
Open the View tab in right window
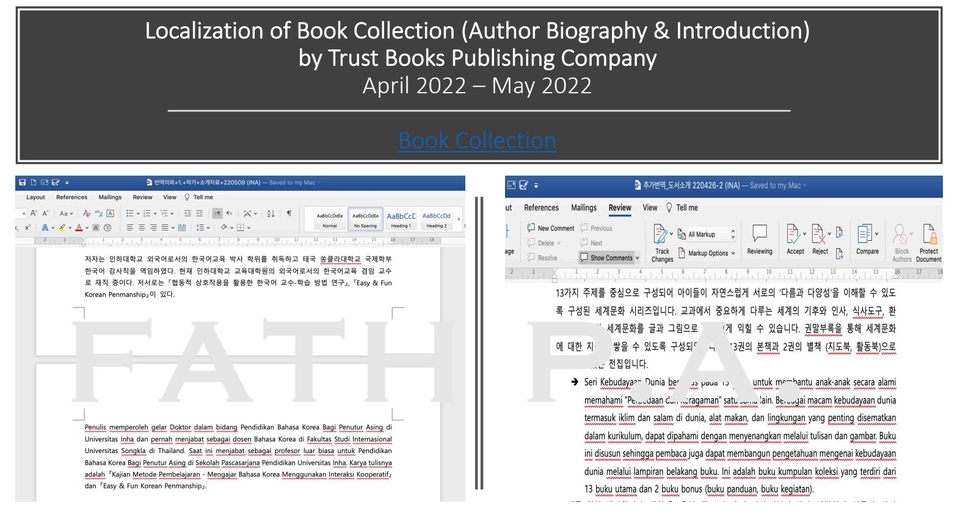click(x=650, y=207)
